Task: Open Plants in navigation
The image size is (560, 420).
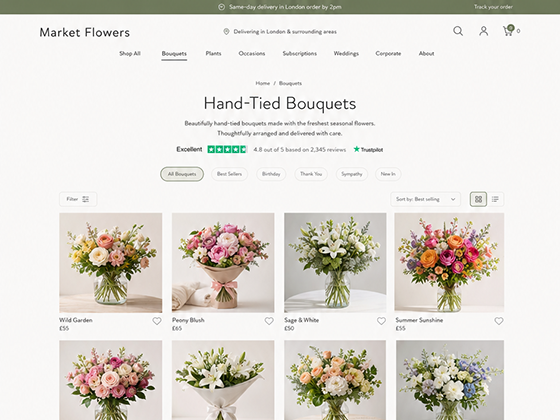Action: click(214, 54)
